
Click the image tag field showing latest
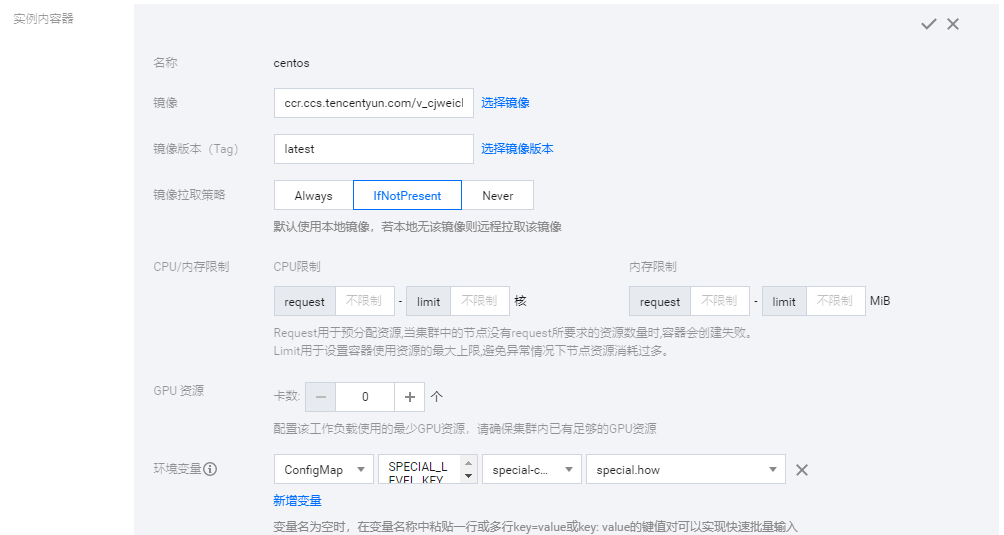(373, 149)
